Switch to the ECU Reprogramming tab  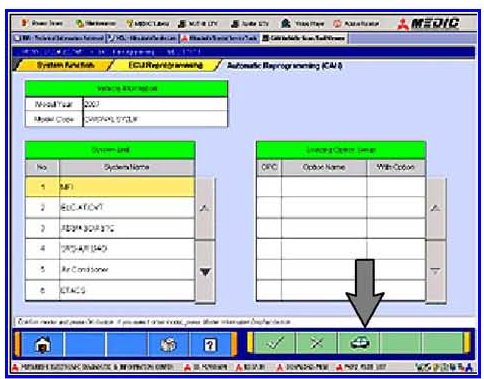click(x=165, y=65)
